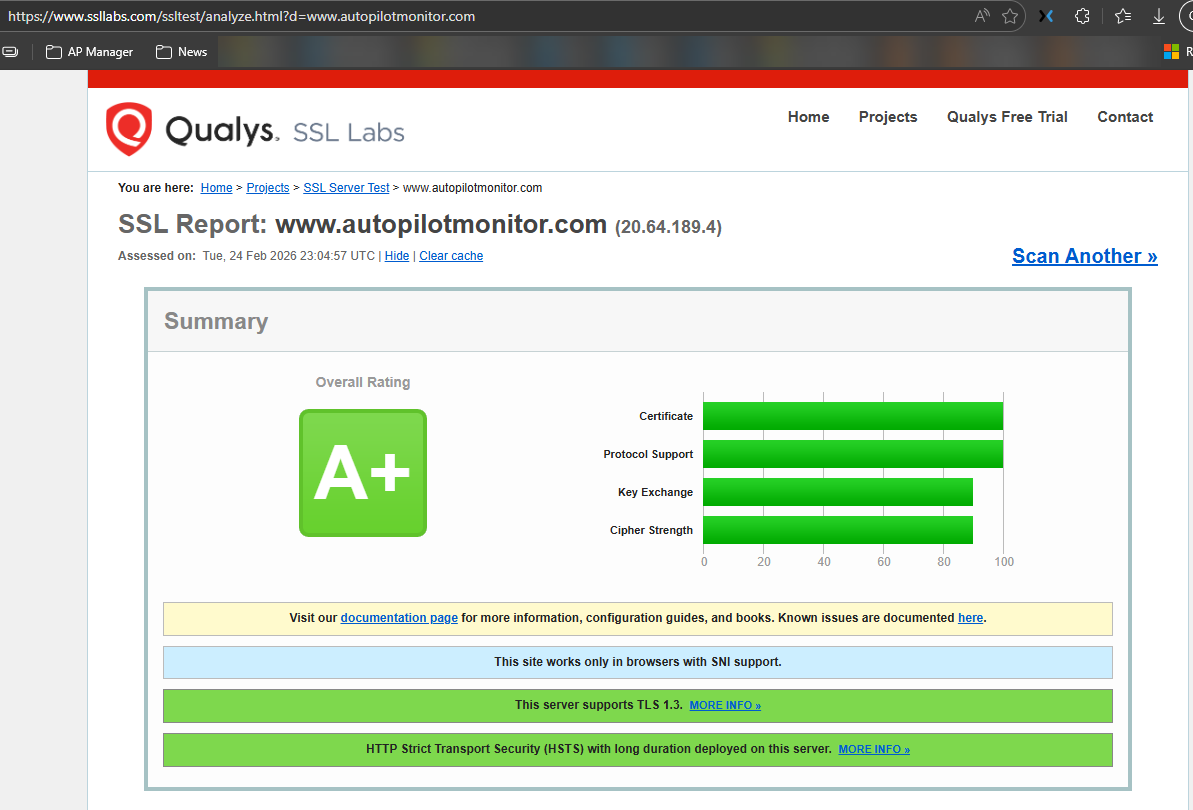
Task: Open the documentation page link
Action: [399, 618]
